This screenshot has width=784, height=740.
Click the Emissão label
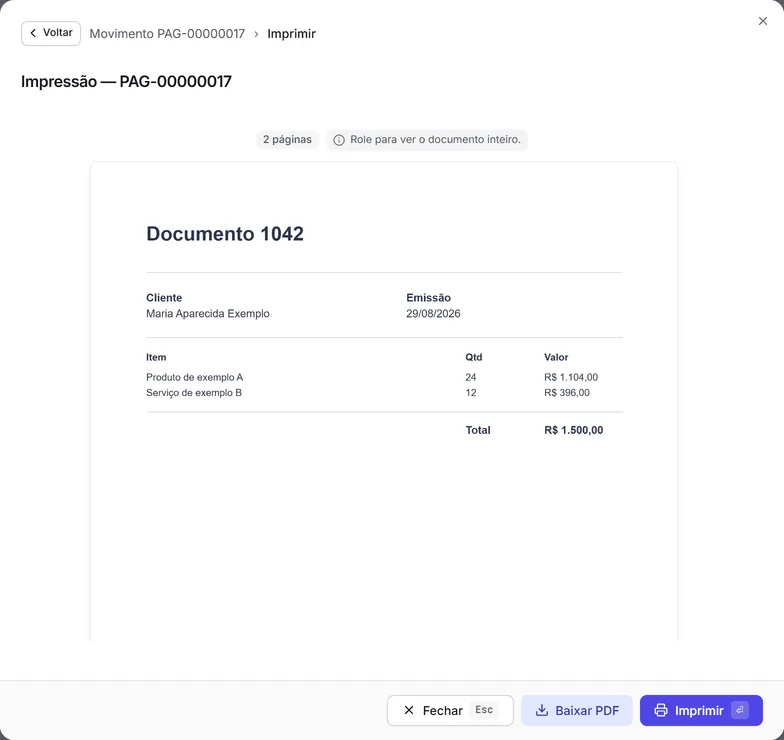click(428, 298)
